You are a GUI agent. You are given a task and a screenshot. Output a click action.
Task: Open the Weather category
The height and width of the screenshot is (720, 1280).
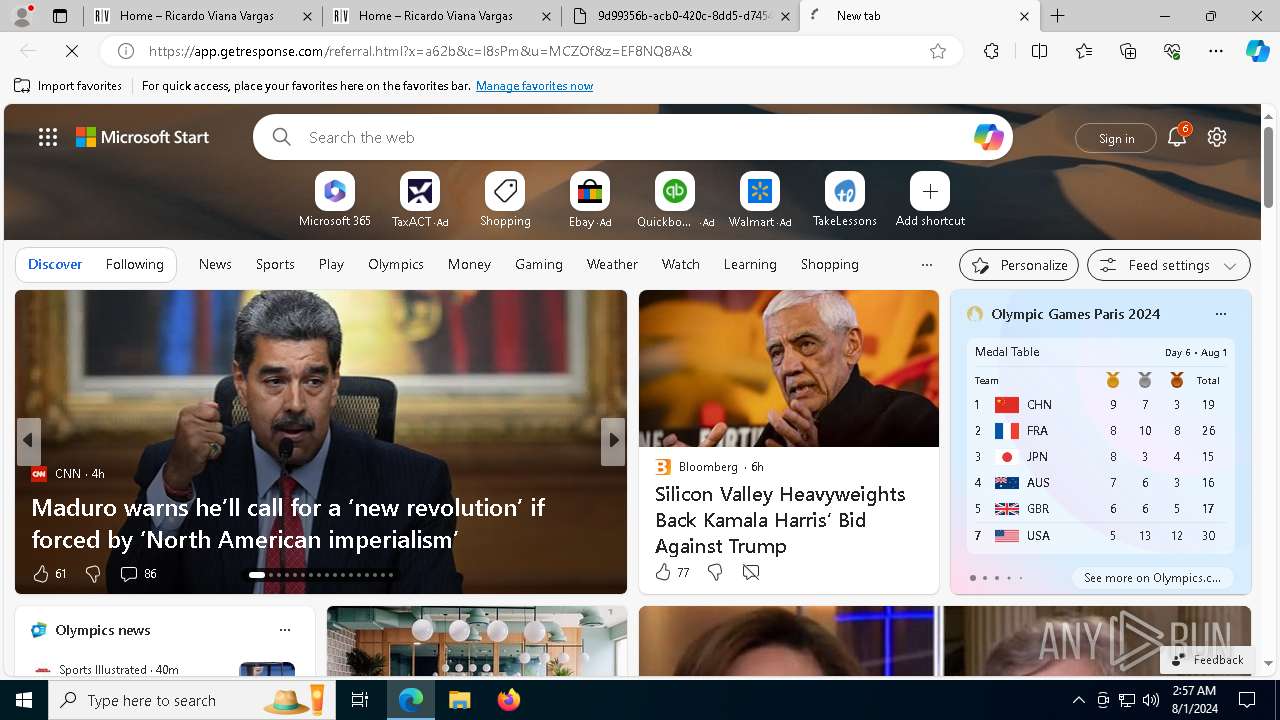[612, 264]
